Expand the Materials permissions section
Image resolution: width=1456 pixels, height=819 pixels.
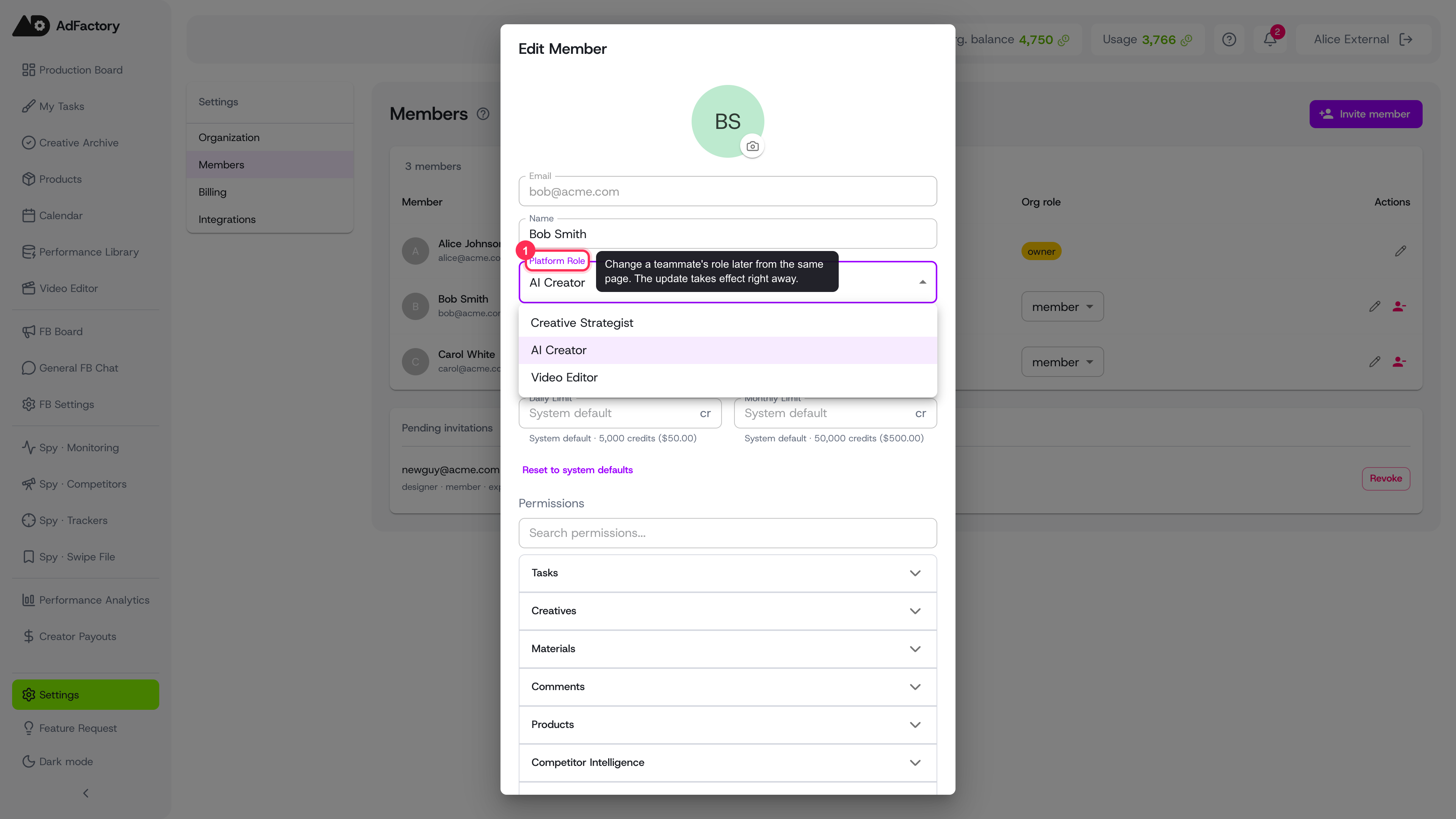click(728, 649)
